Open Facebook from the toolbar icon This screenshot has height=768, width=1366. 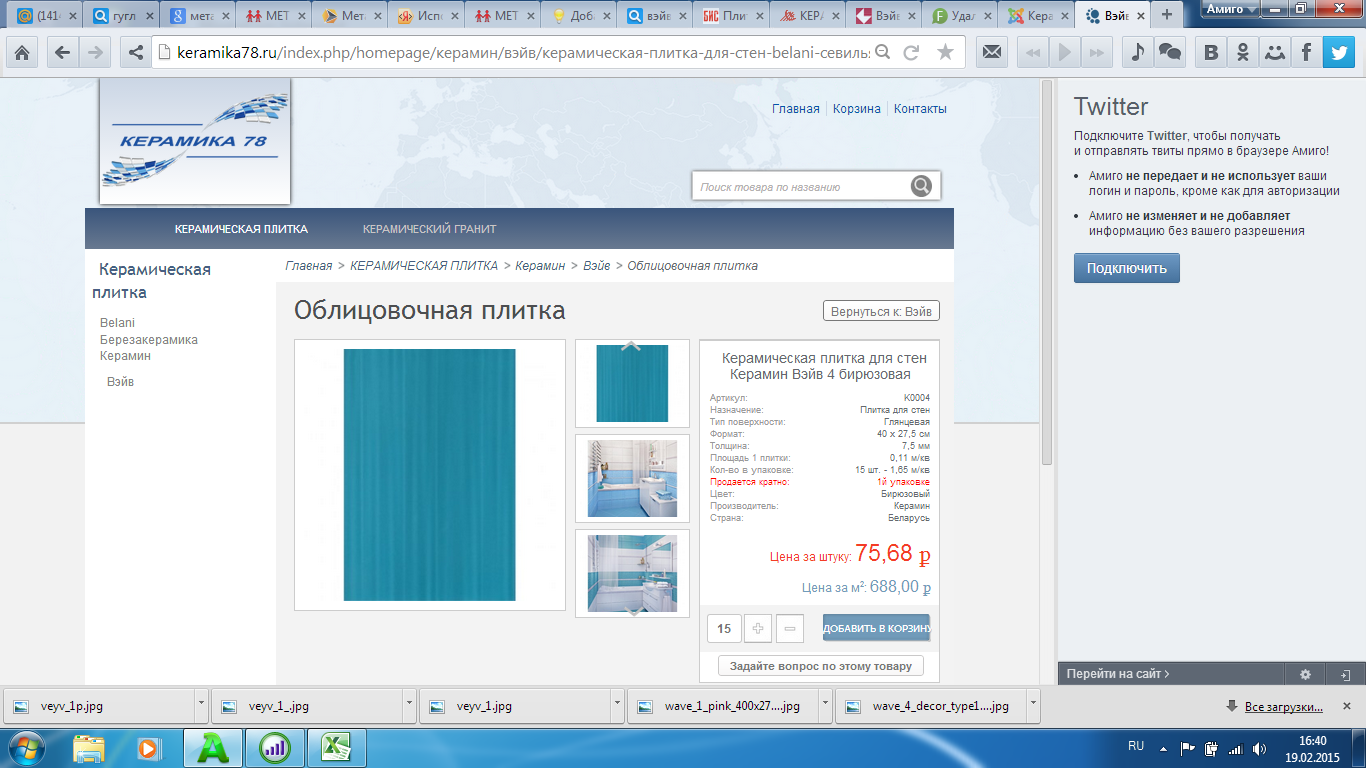click(1306, 52)
